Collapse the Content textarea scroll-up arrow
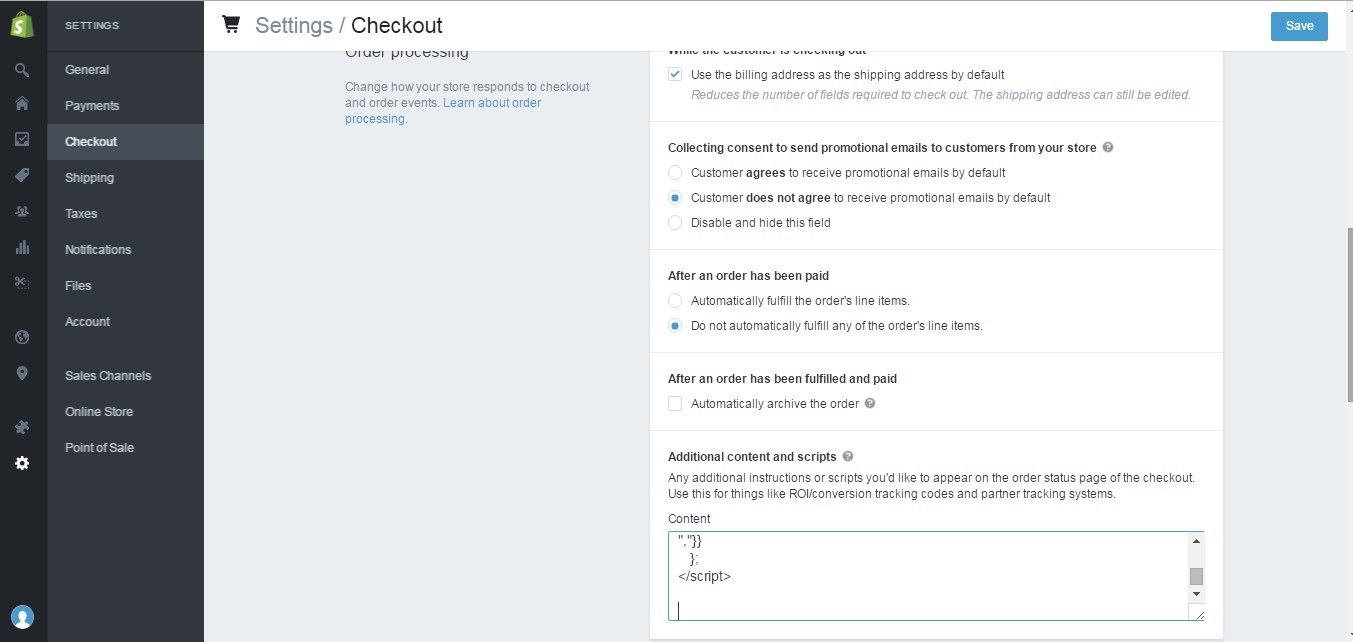This screenshot has height=642, width=1353. tap(1196, 541)
